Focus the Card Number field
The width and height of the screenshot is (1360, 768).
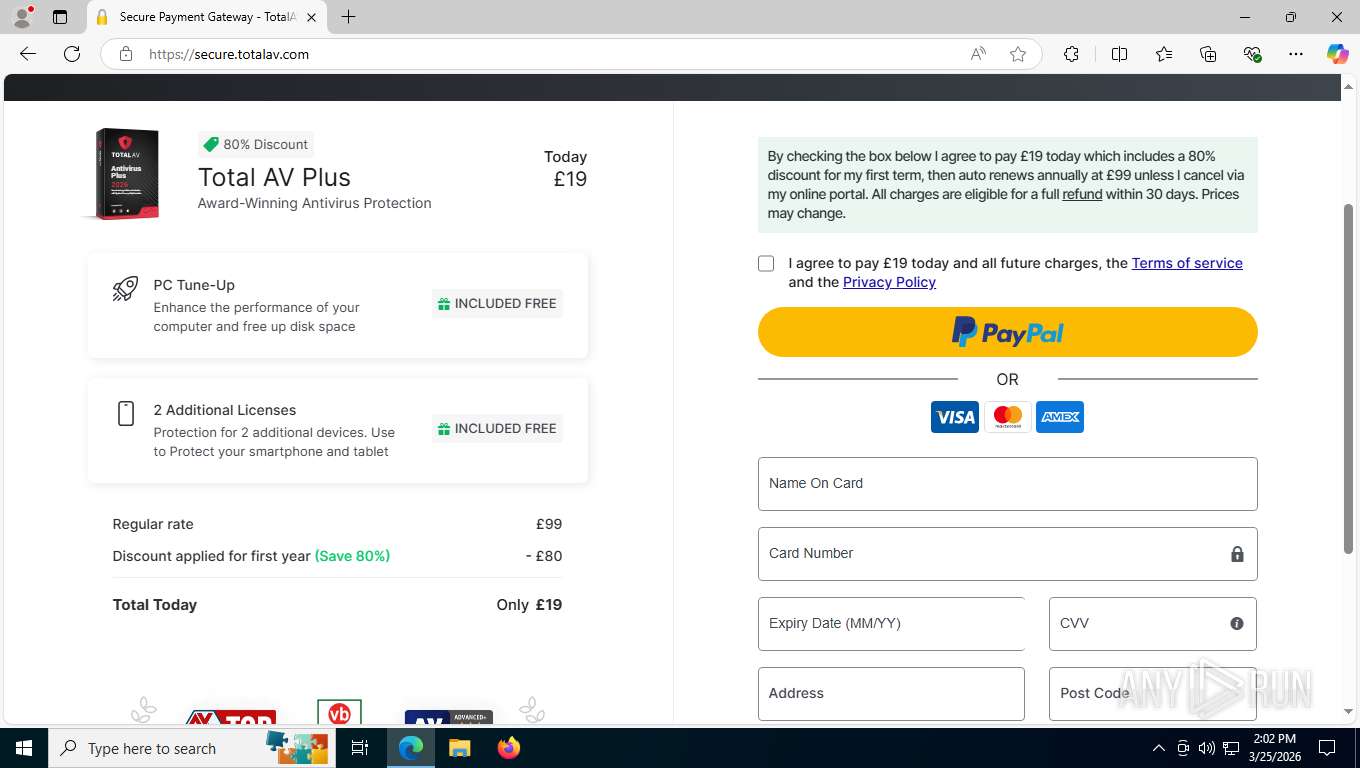[1007, 554]
